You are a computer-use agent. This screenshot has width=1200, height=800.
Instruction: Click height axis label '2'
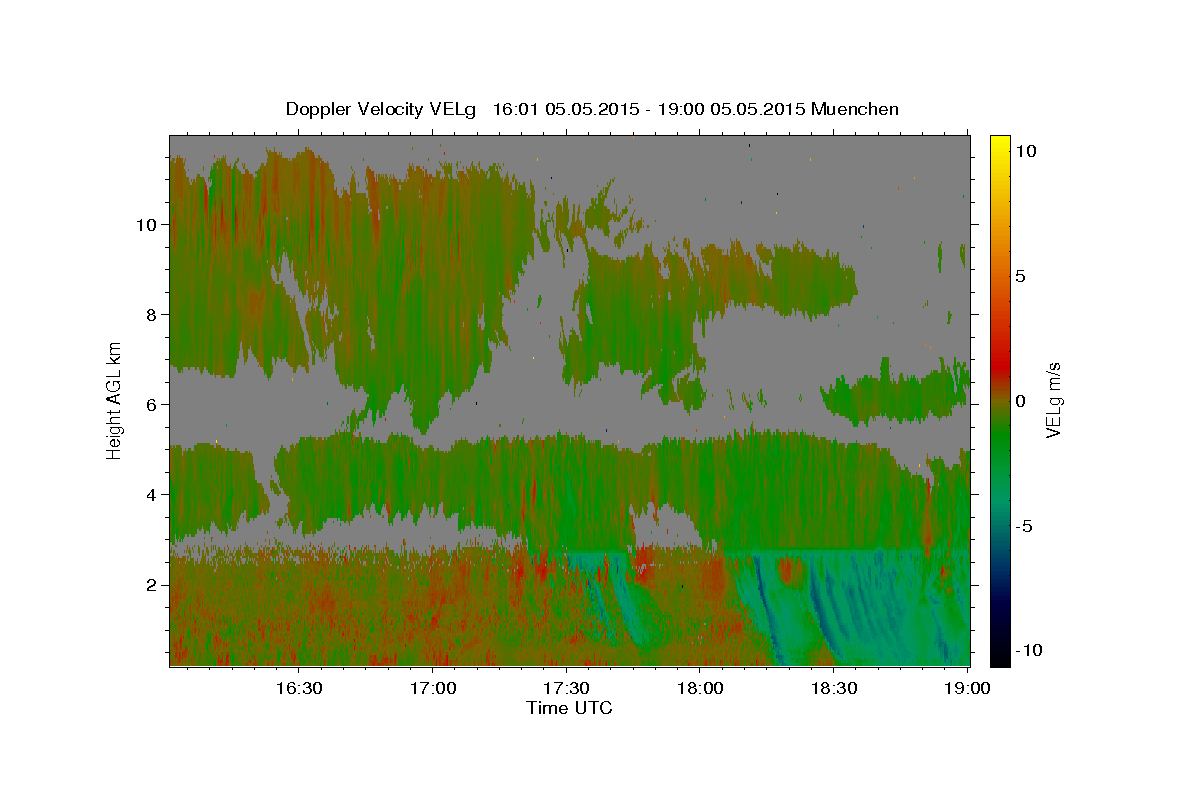[151, 584]
